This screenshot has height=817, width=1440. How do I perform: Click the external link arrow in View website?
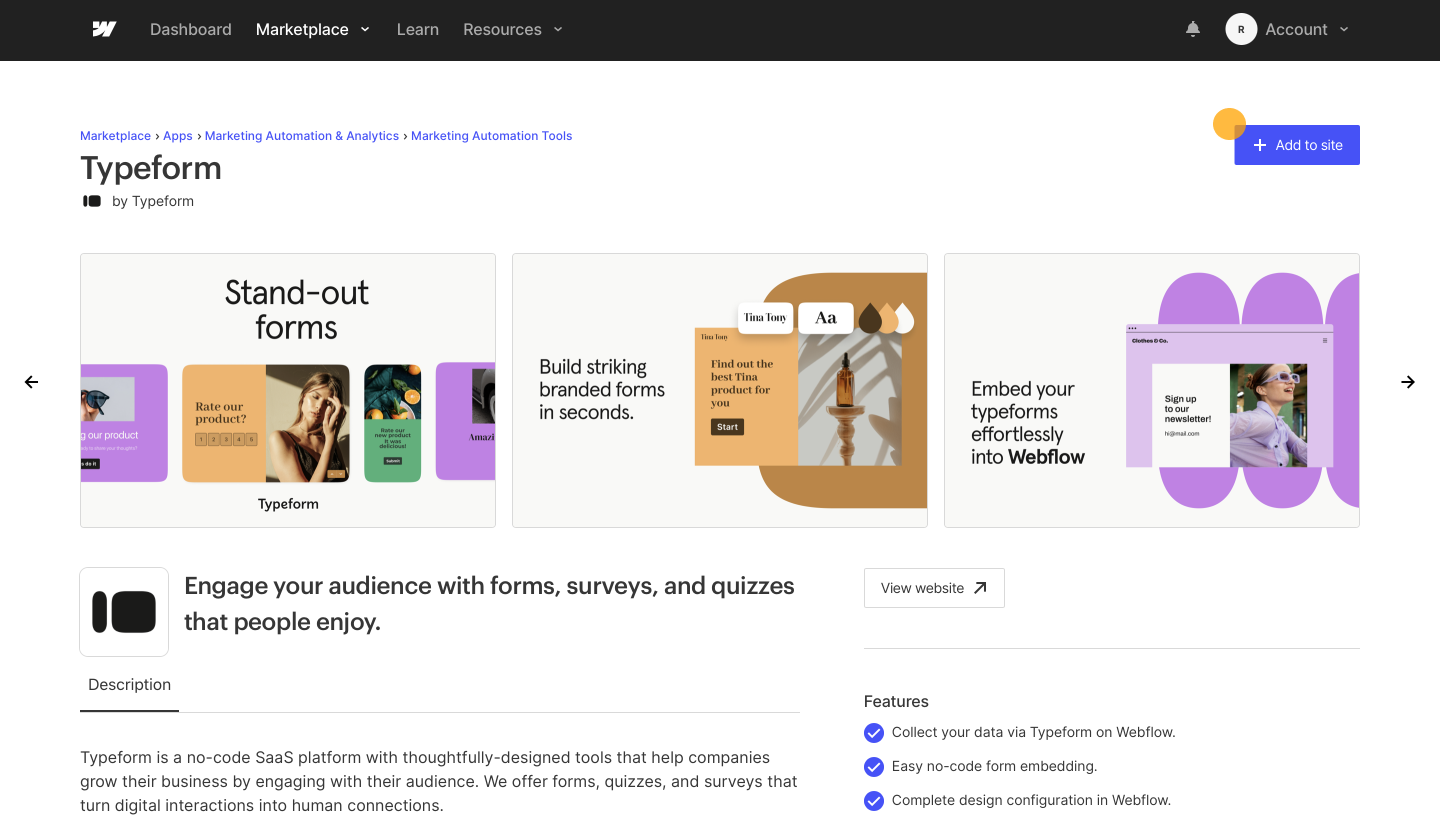click(x=980, y=588)
